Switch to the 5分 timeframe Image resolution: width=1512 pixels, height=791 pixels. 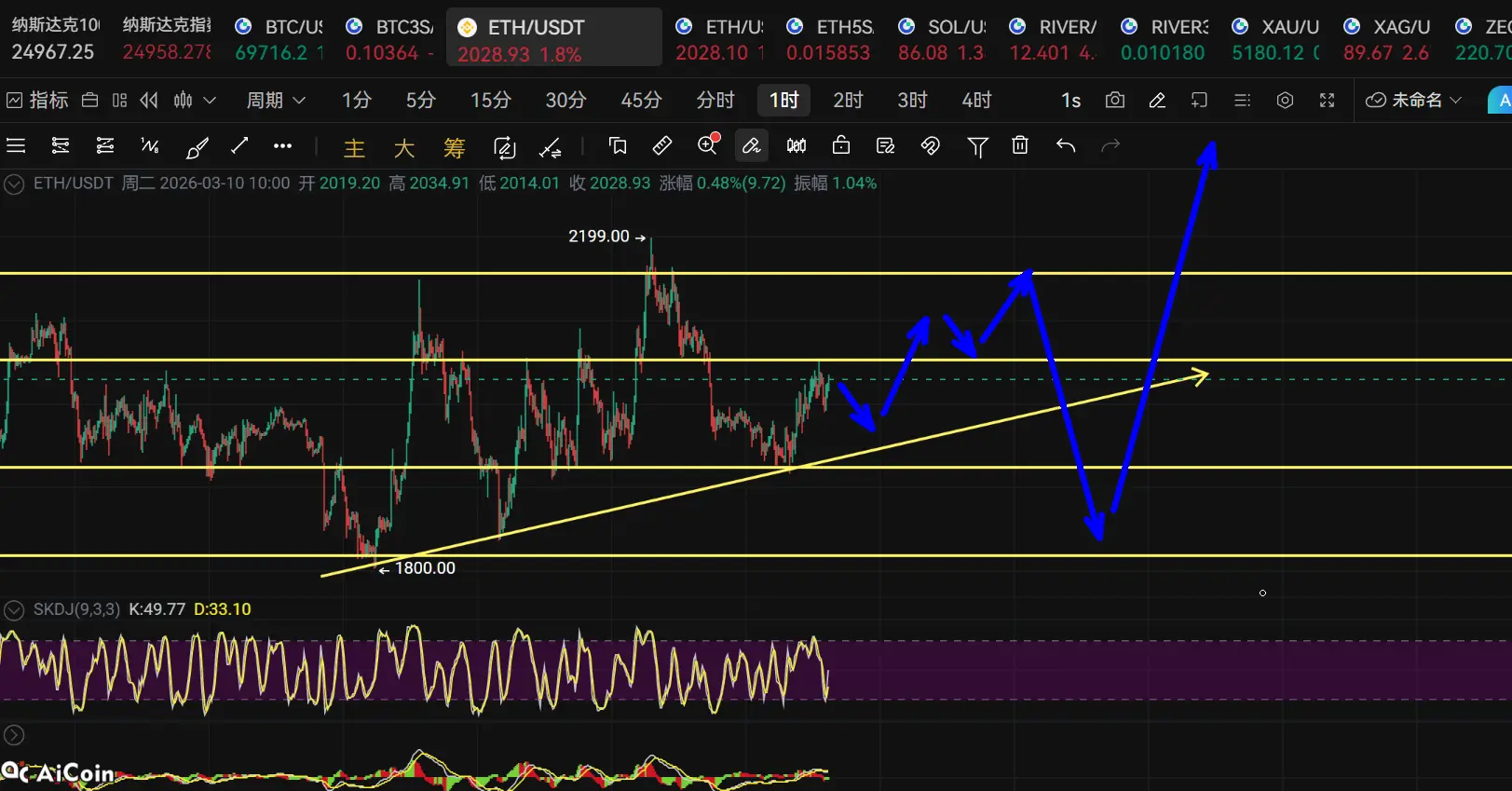point(420,100)
